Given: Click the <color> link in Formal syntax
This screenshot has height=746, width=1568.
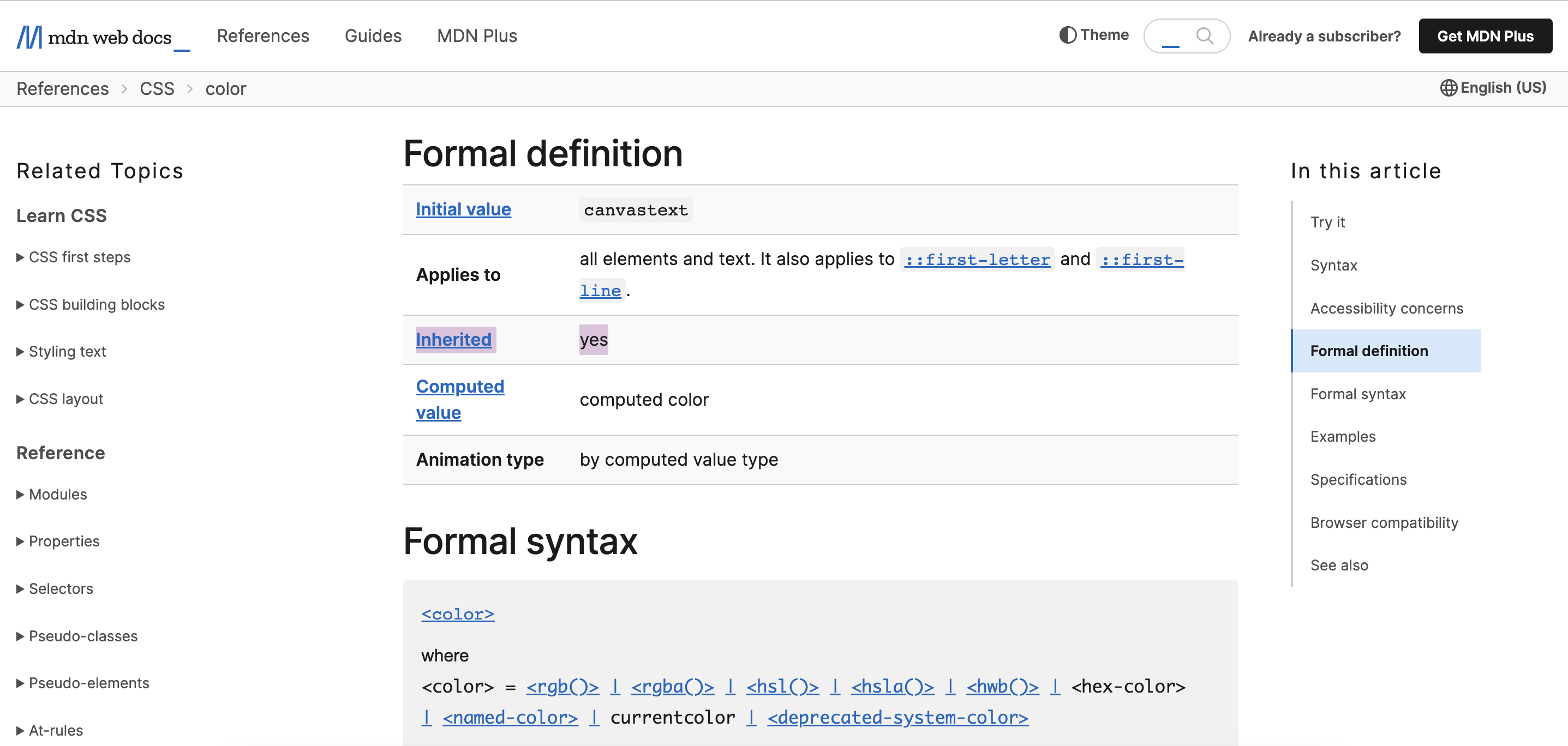Looking at the screenshot, I should 458,614.
